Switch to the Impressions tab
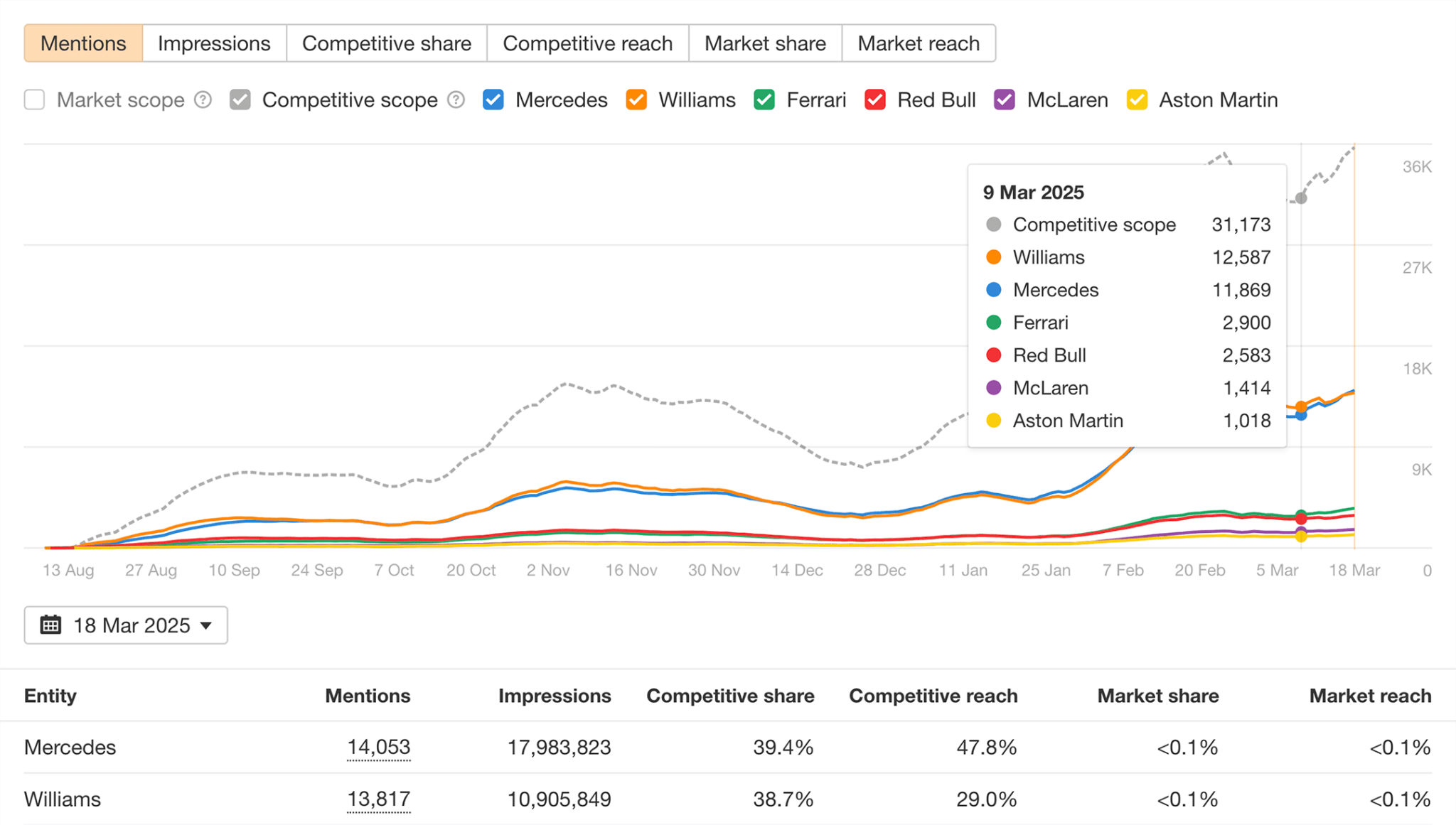Image resolution: width=1456 pixels, height=825 pixels. [214, 43]
